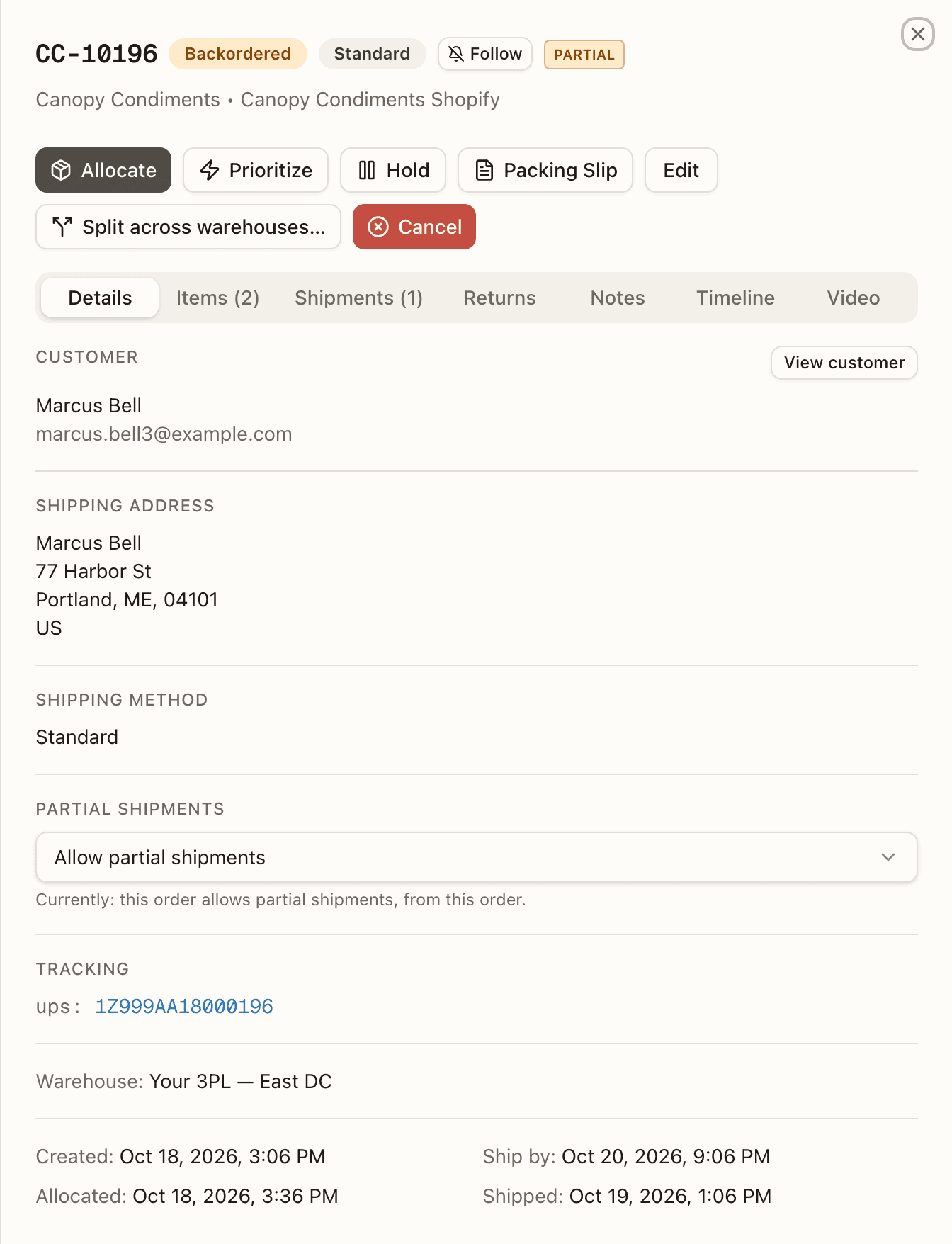Toggle Follow for this order
952x1244 pixels.
pyautogui.click(x=485, y=54)
